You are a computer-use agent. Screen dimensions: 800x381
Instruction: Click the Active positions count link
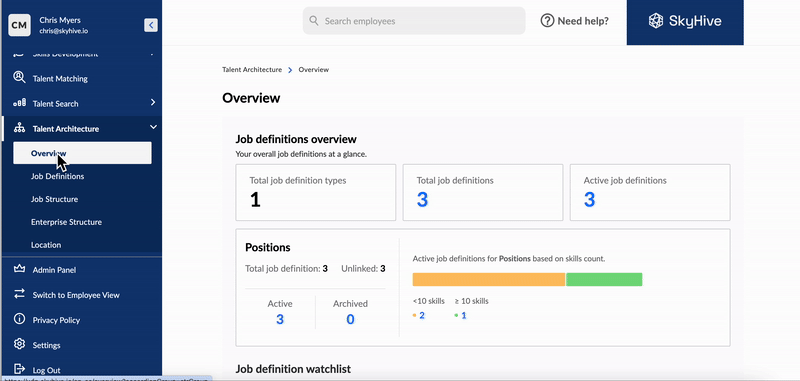pos(280,320)
